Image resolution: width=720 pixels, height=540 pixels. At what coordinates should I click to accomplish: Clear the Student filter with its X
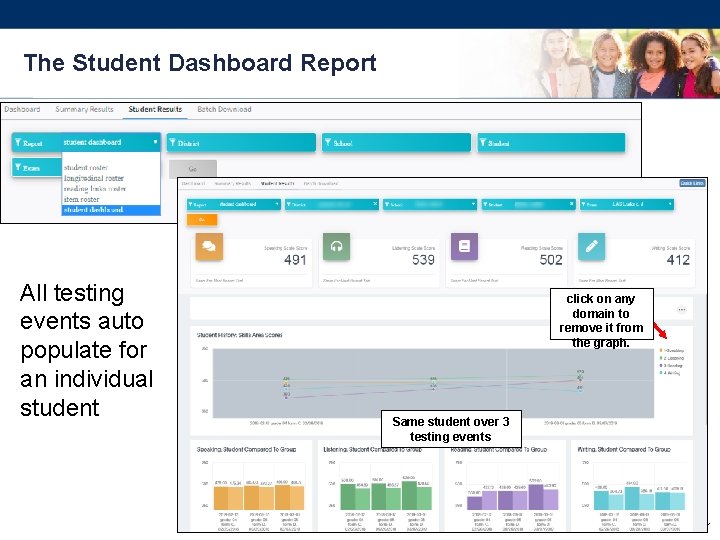click(572, 203)
